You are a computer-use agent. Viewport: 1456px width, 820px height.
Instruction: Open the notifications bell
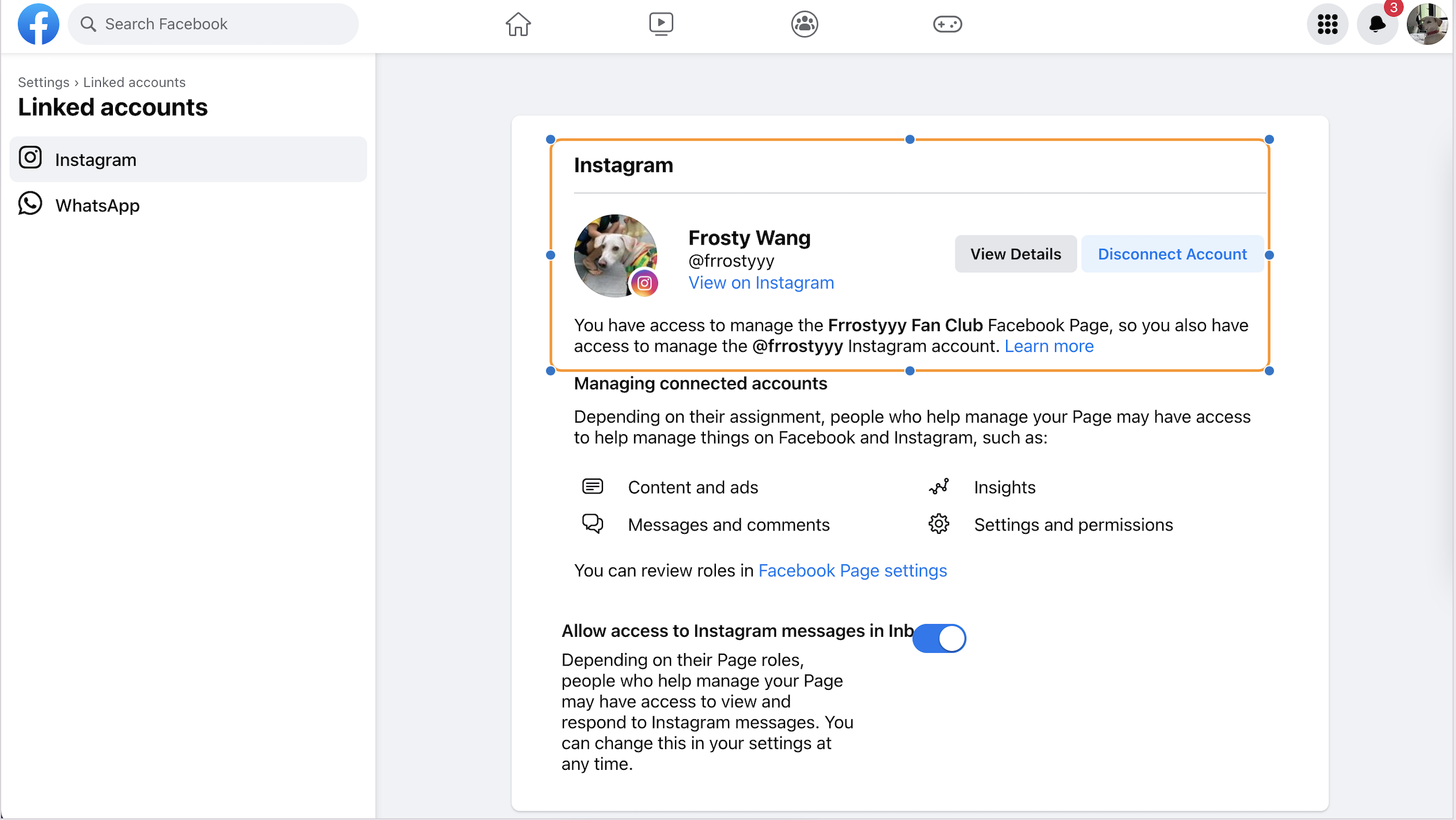pos(1377,24)
